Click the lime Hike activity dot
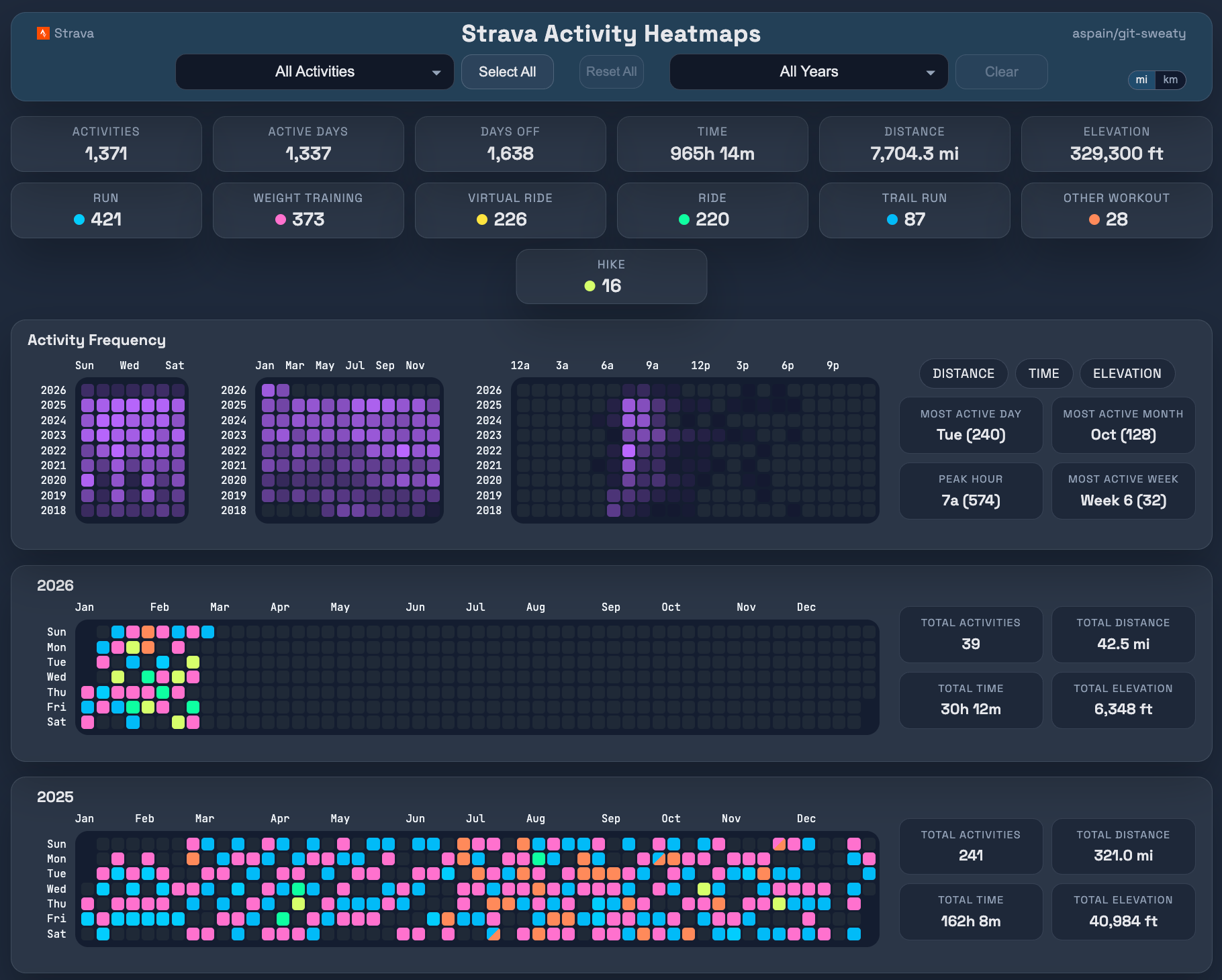 (x=590, y=286)
